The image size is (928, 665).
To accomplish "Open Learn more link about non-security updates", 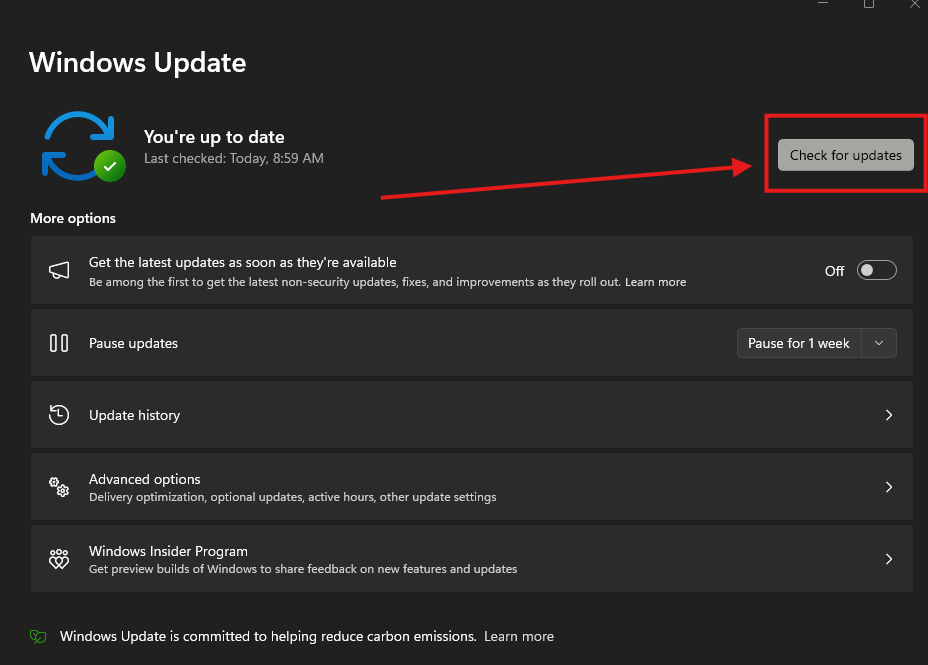I will coord(655,282).
